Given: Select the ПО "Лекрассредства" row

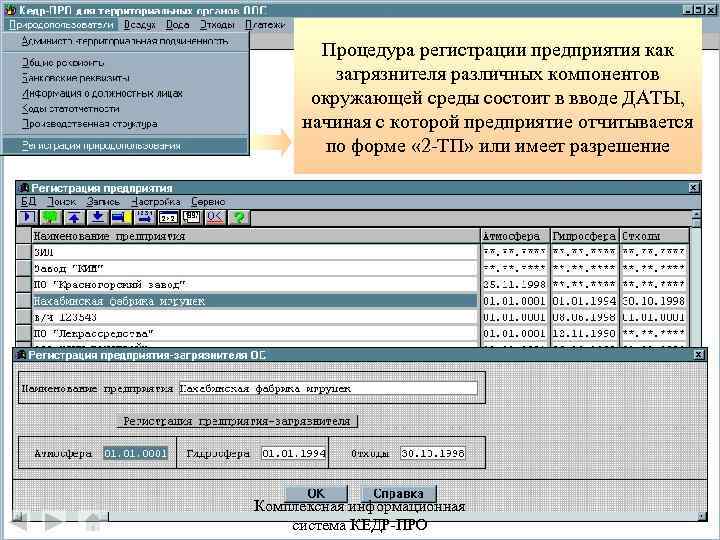Looking at the screenshot, I should tap(255, 333).
